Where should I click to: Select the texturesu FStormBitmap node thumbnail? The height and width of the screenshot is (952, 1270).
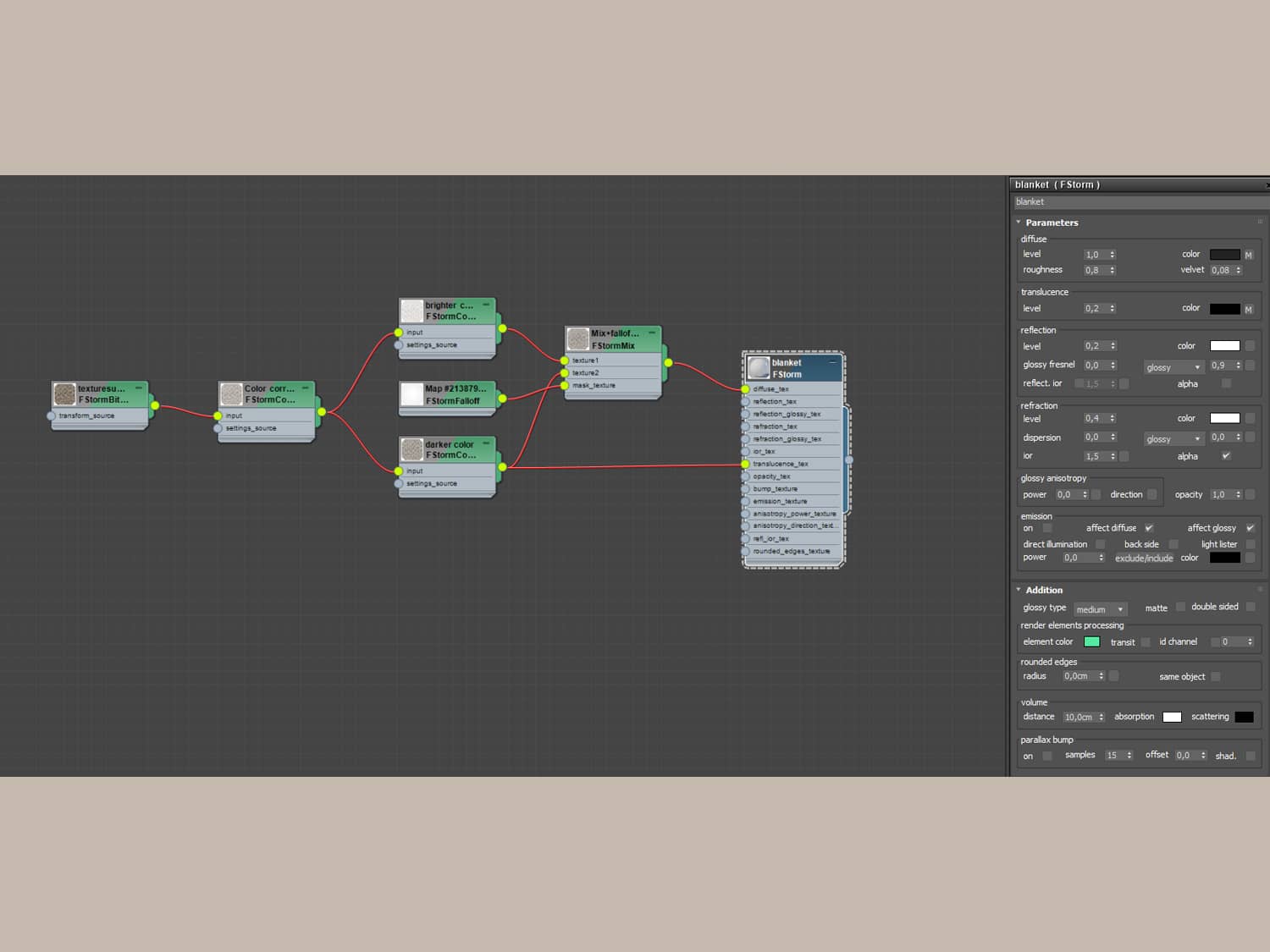click(64, 394)
